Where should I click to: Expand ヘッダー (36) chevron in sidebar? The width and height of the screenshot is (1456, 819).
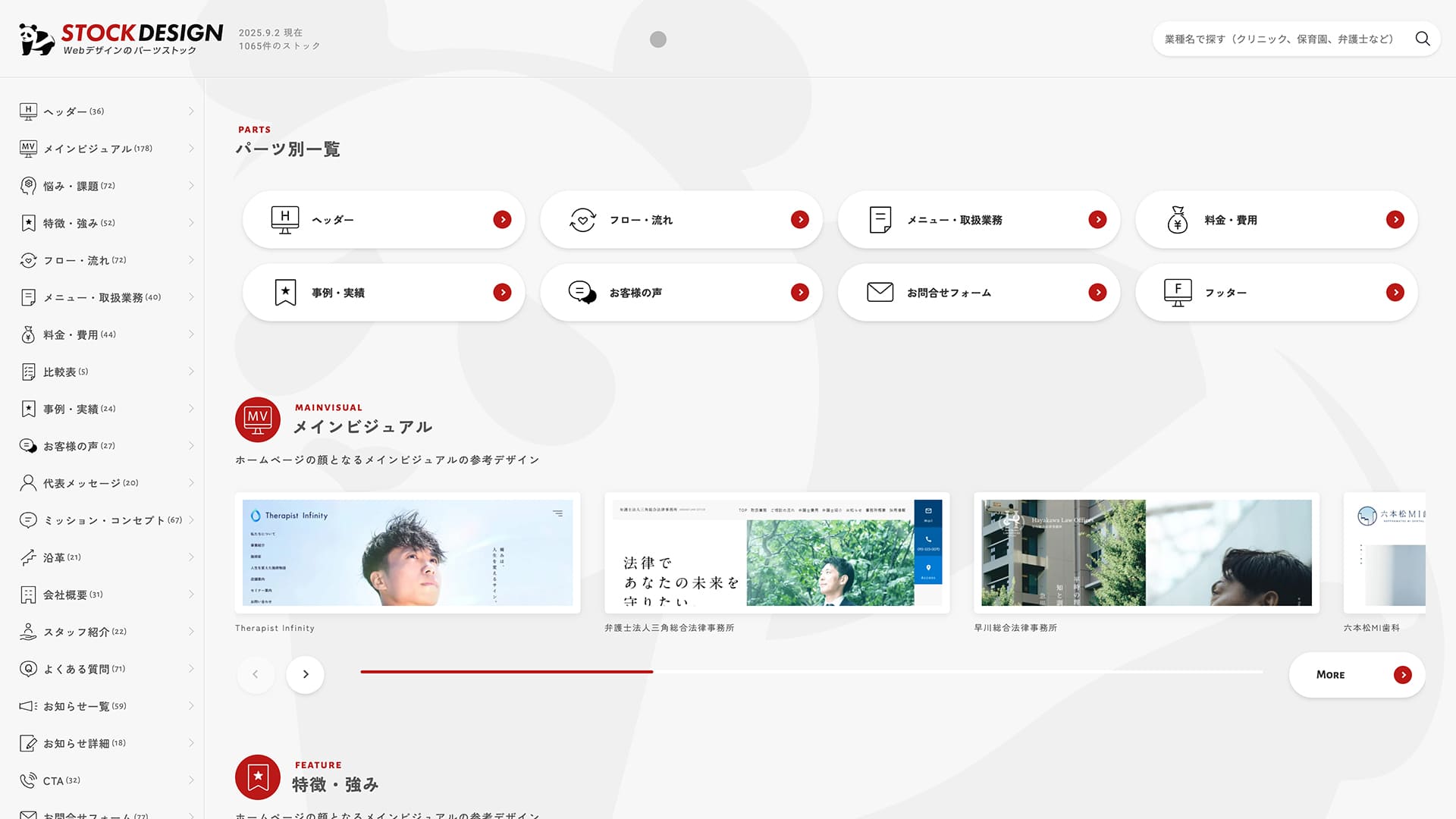pyautogui.click(x=191, y=111)
